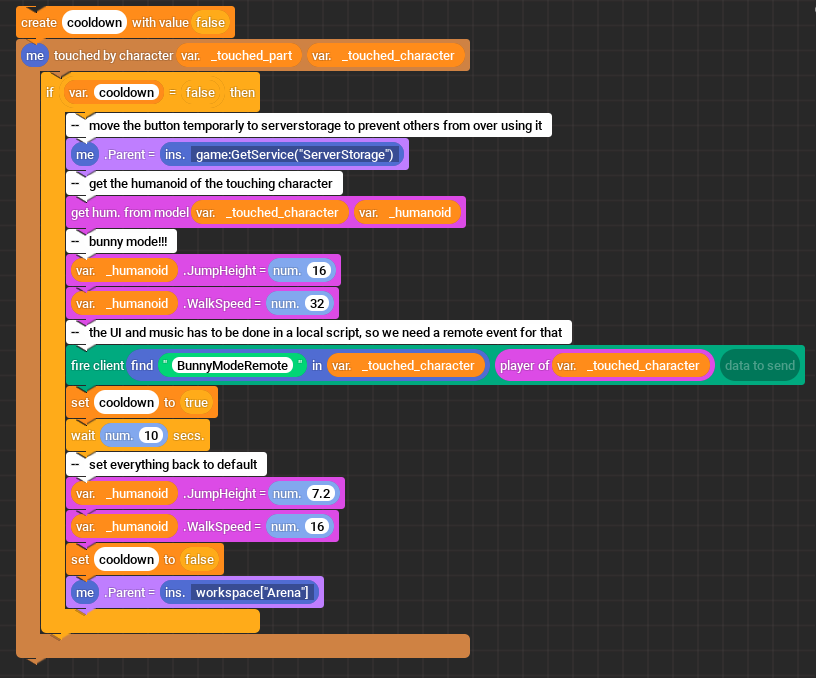The width and height of the screenshot is (816, 678).
Task: Click the 'if' keyword of the condition block
Action: pyautogui.click(x=49, y=93)
